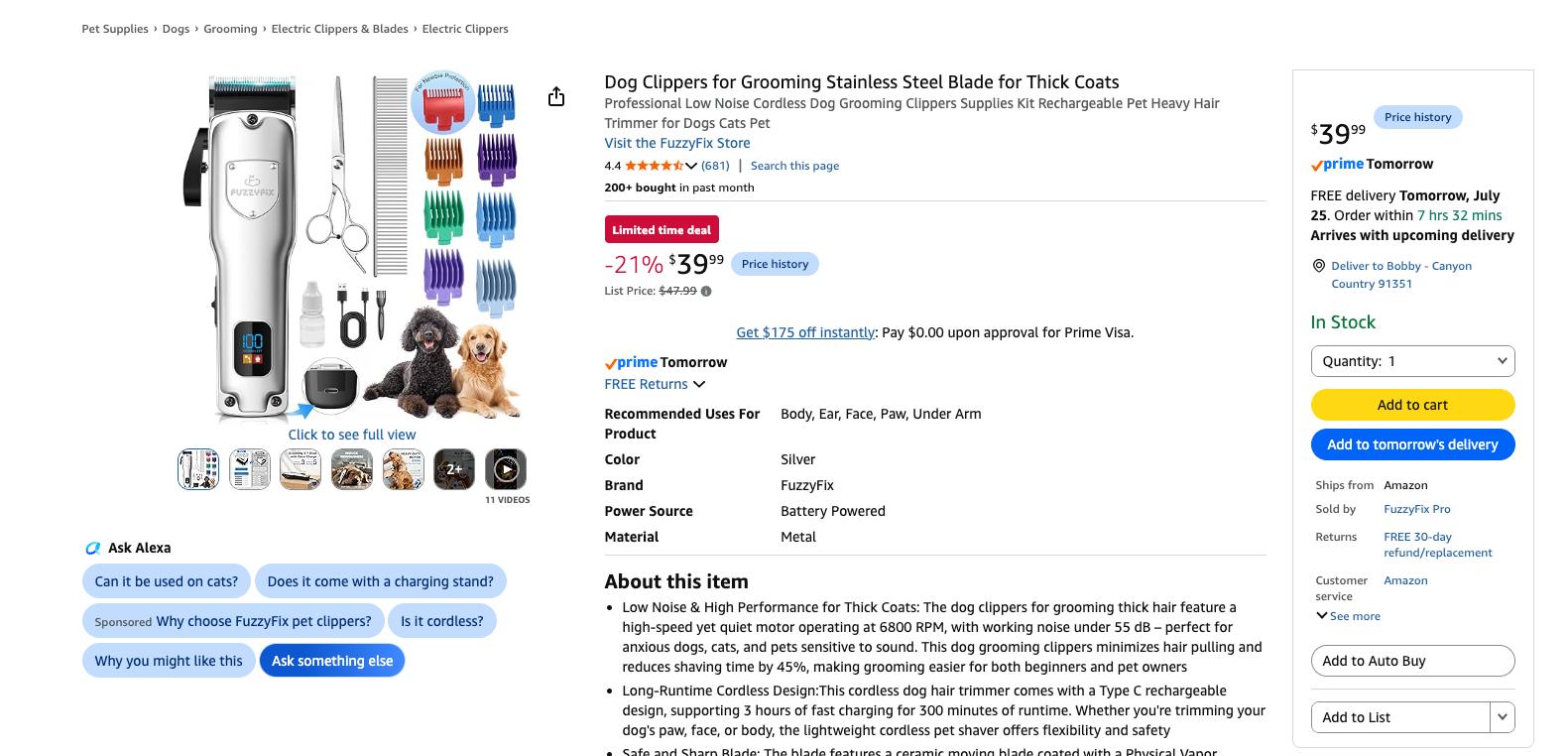This screenshot has height=756, width=1568.
Task: Play the product video thumbnail
Action: pos(506,469)
